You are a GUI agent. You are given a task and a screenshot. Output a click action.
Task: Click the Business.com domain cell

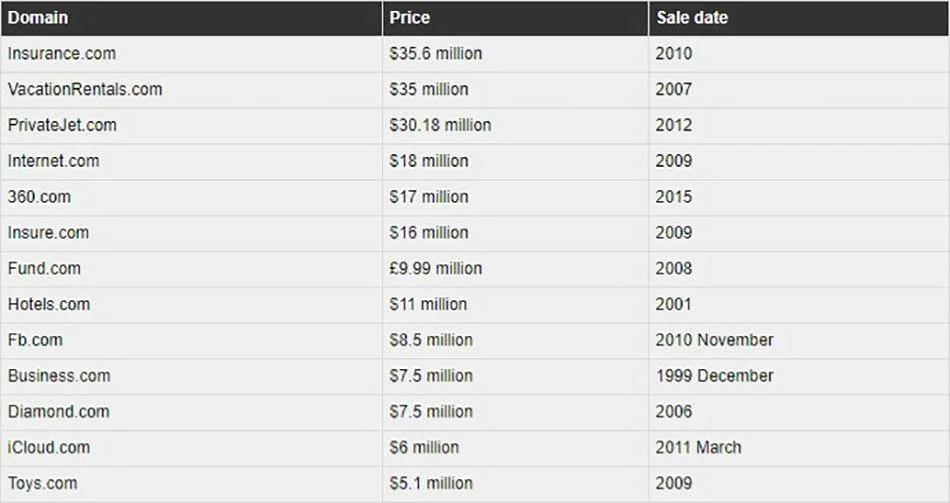(x=59, y=376)
